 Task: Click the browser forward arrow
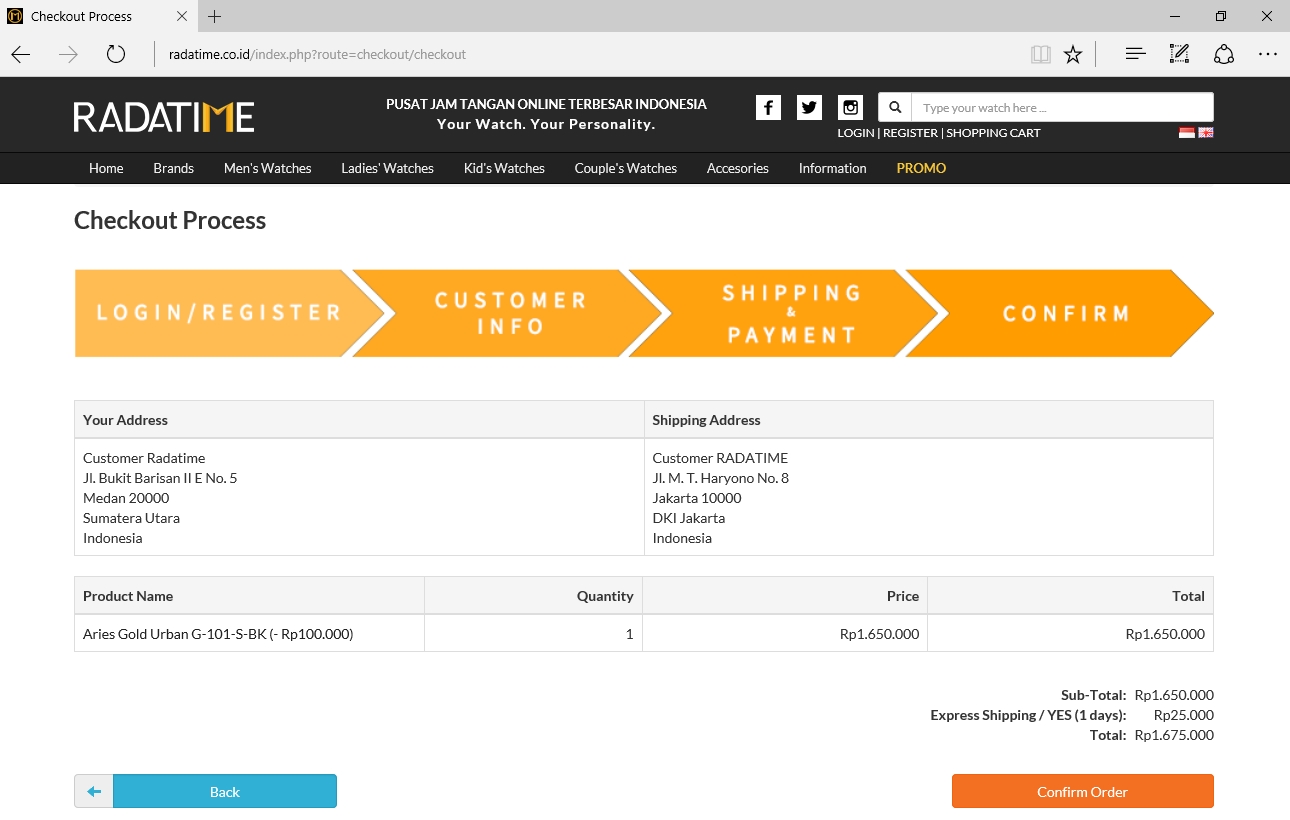coord(68,54)
